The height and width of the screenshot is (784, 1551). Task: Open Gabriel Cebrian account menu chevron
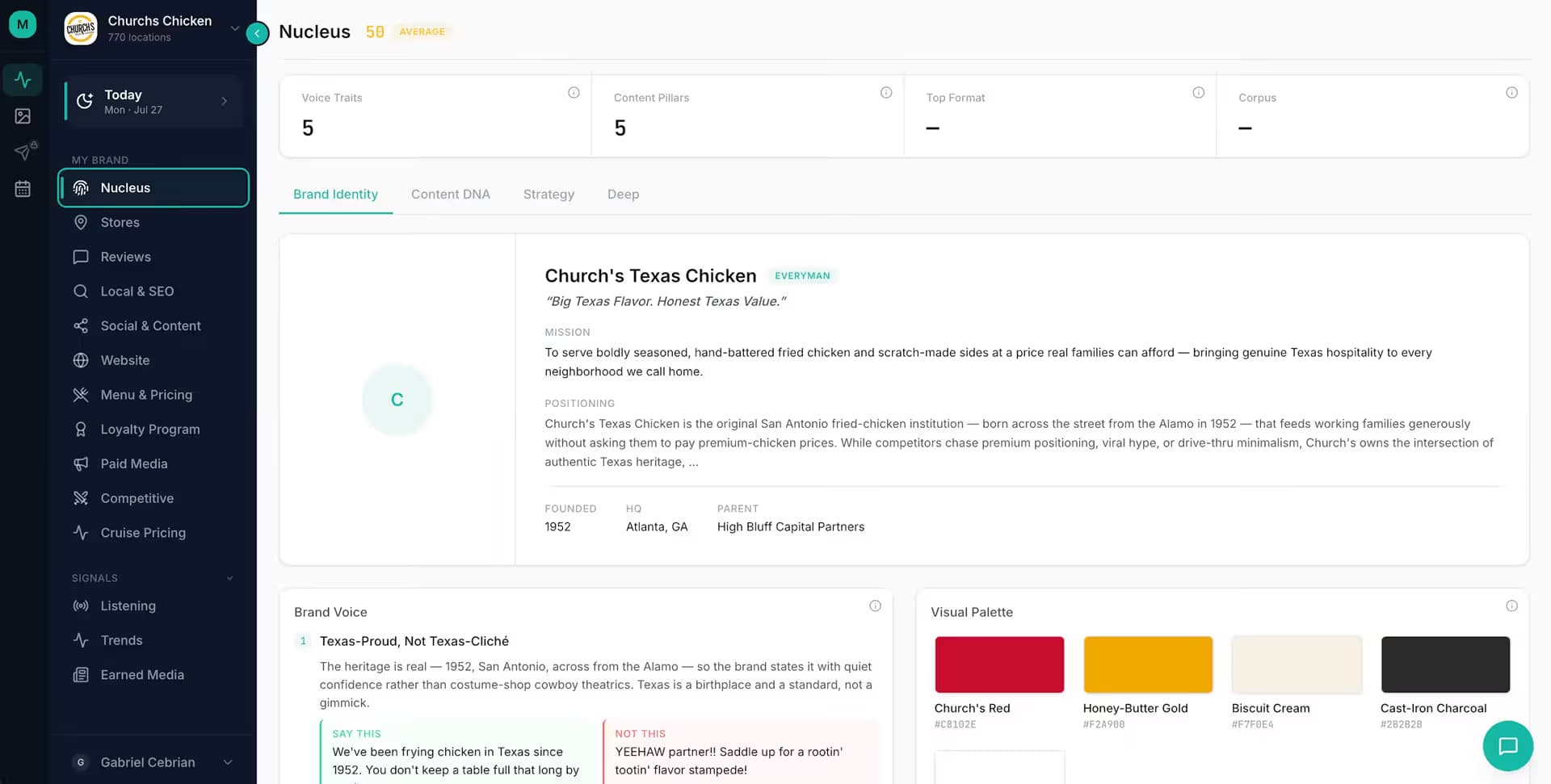[x=228, y=762]
